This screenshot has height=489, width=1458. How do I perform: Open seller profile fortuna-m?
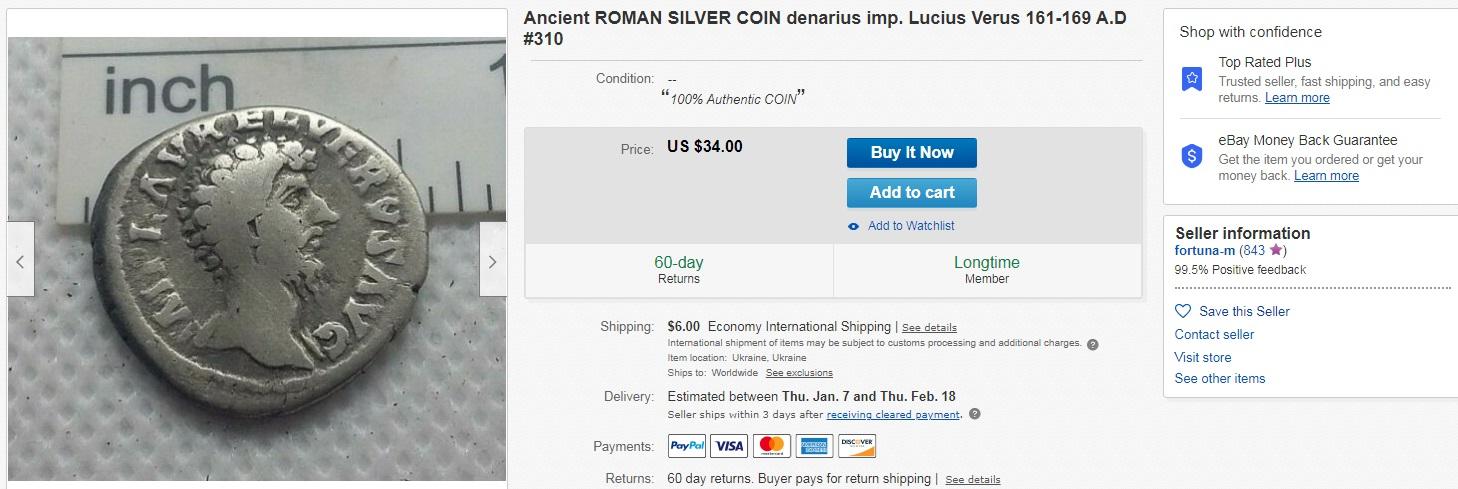[x=1204, y=251]
